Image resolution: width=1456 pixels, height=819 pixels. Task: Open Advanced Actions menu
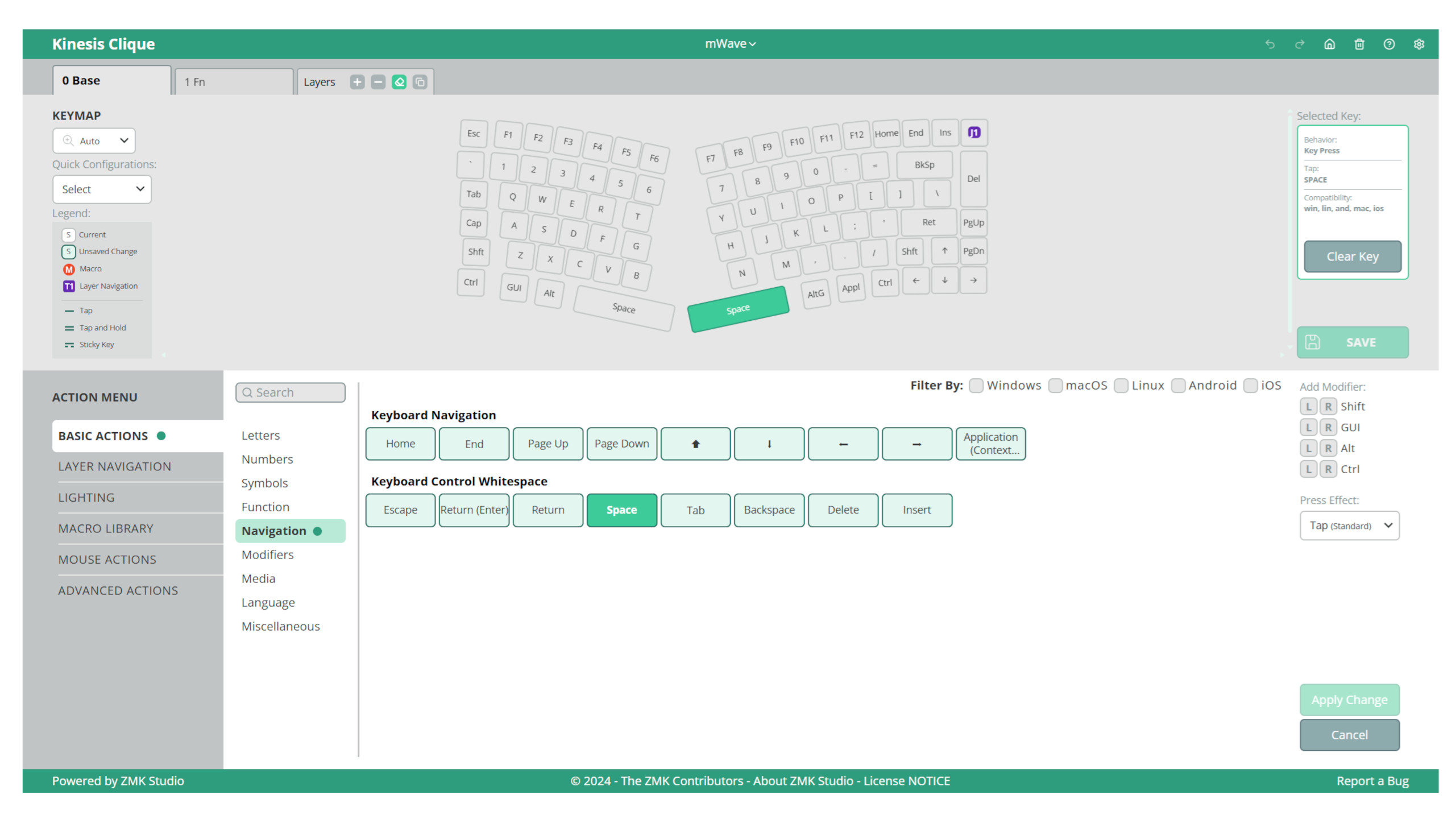coord(118,591)
